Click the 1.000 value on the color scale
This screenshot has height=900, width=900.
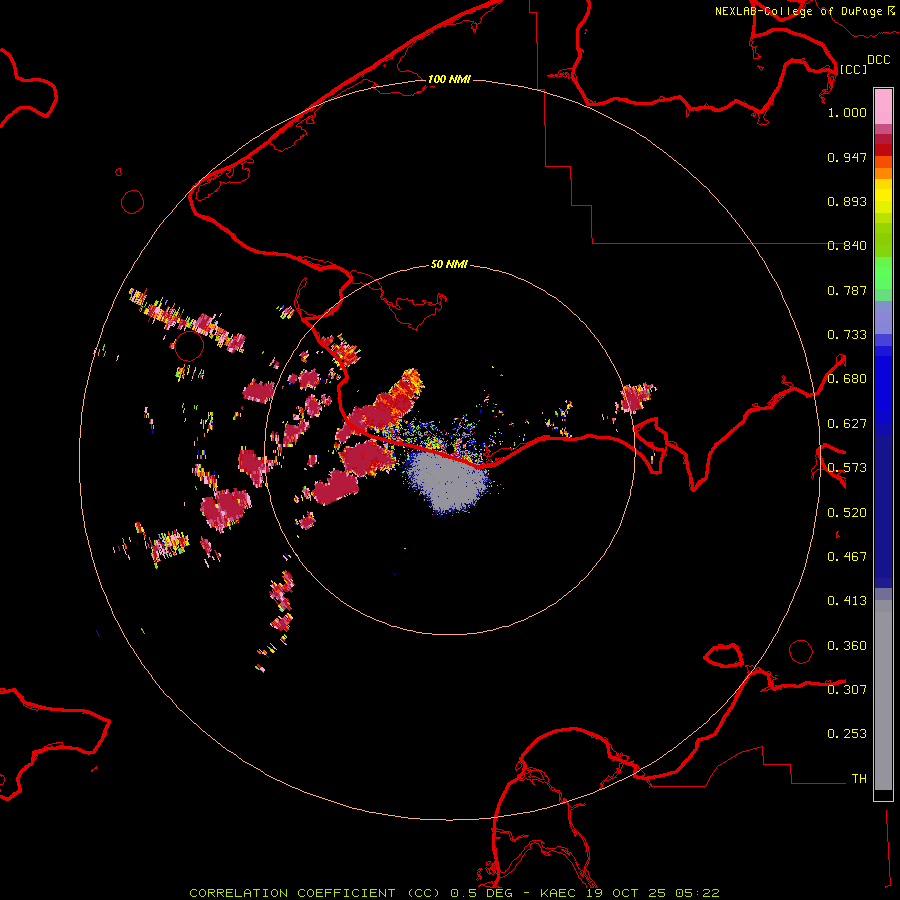tap(847, 112)
